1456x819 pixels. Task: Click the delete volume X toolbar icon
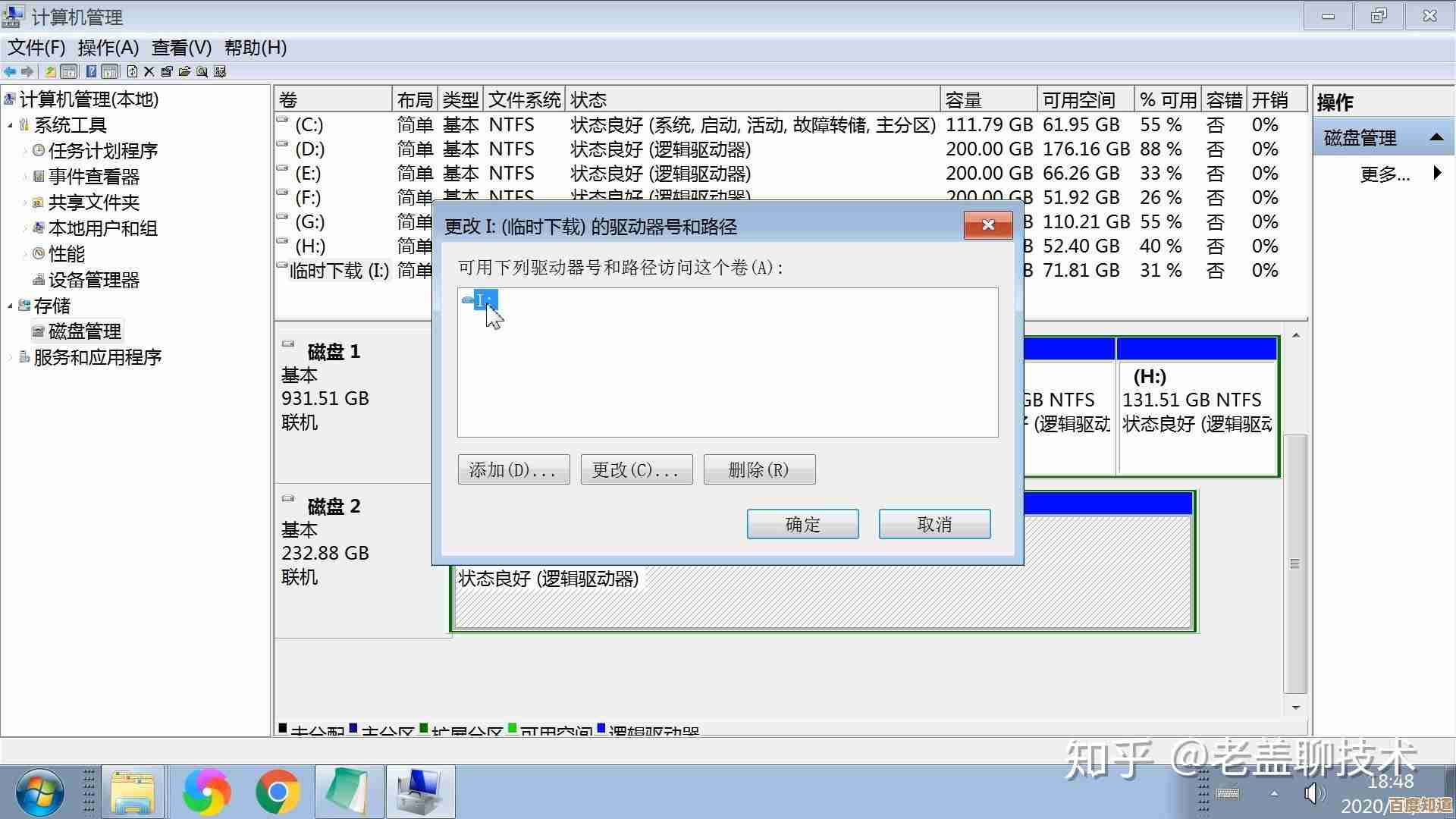[149, 71]
